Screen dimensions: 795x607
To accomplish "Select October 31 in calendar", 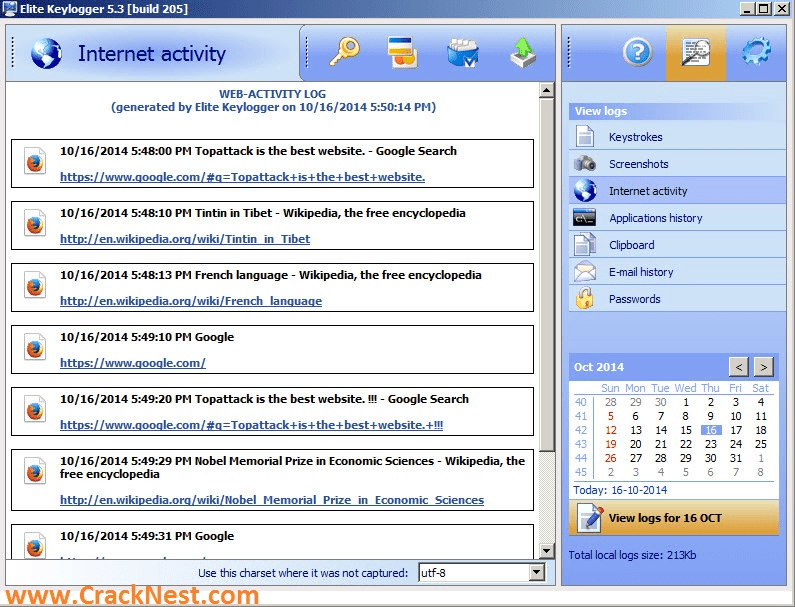I will pyautogui.click(x=736, y=458).
